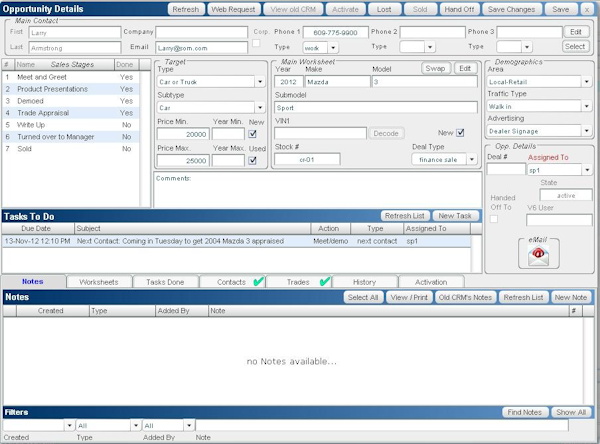The image size is (600, 444).
Task: Open Phone 1 Type dropdown
Action: point(333,48)
